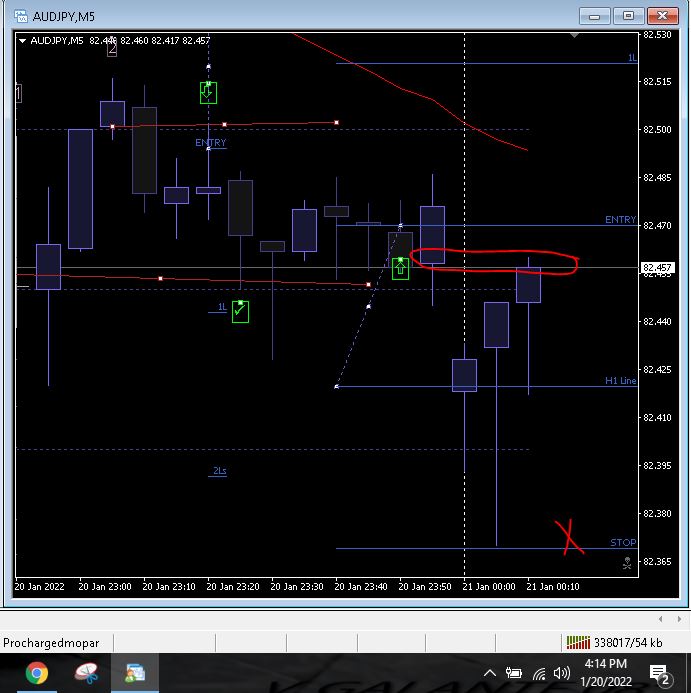Click the current price tag 82.457
This screenshot has width=691, height=693.
point(657,267)
